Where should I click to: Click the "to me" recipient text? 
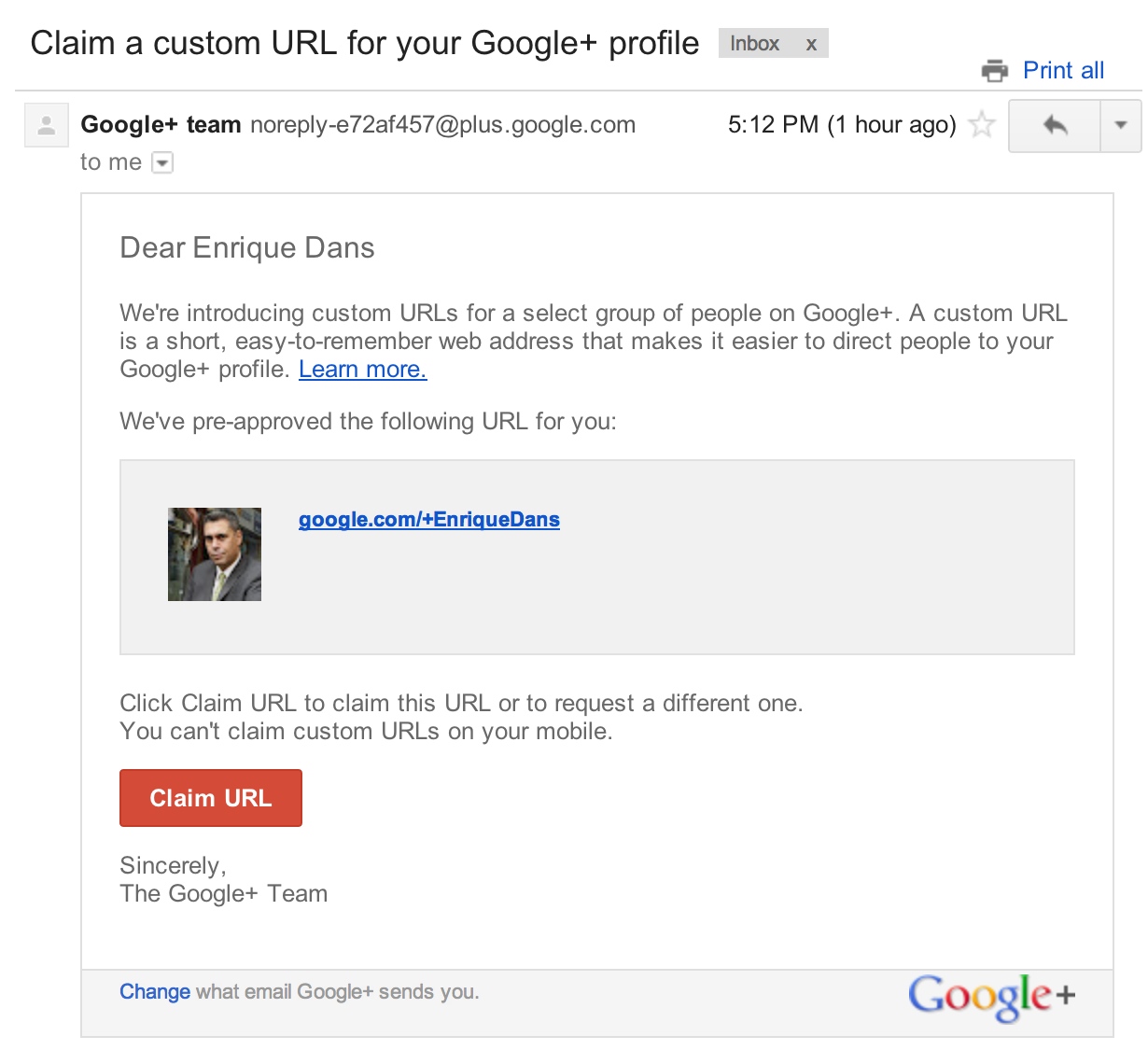coord(110,162)
